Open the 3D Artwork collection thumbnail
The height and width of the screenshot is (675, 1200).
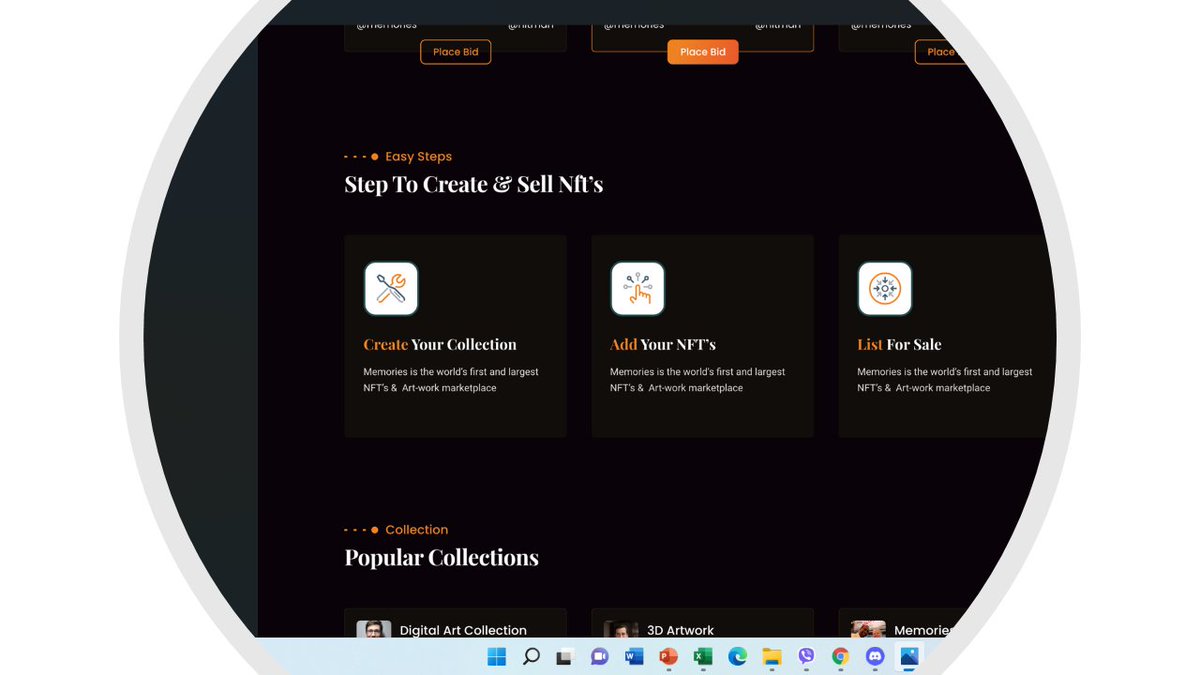(x=620, y=629)
